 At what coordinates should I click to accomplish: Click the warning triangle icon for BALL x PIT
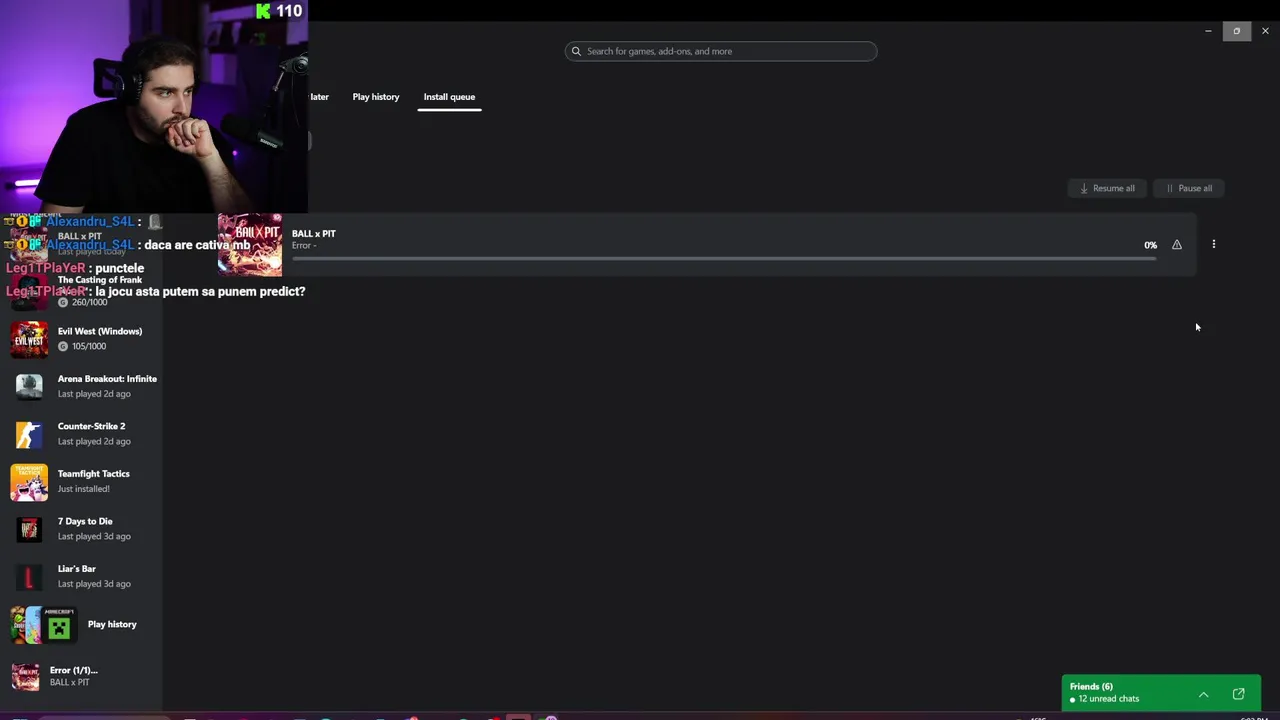coord(1177,245)
